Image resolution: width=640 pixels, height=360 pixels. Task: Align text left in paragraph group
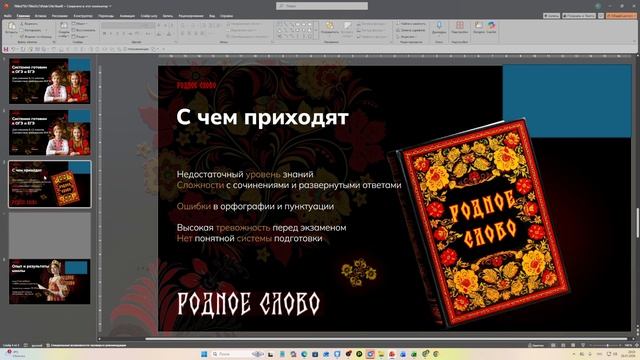tap(182, 34)
